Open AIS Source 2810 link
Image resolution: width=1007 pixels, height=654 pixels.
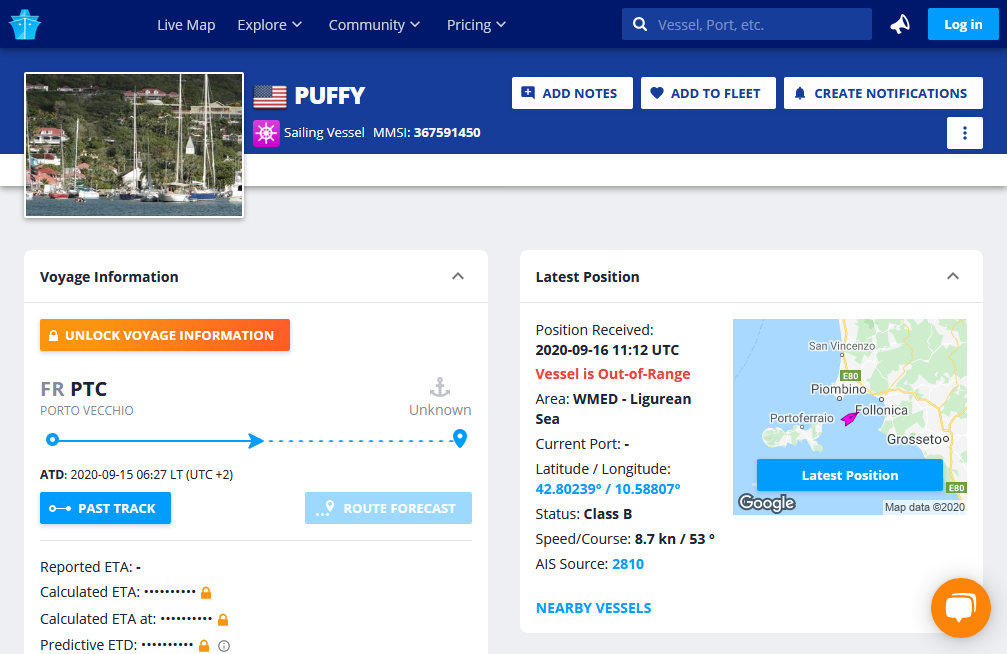[x=628, y=564]
